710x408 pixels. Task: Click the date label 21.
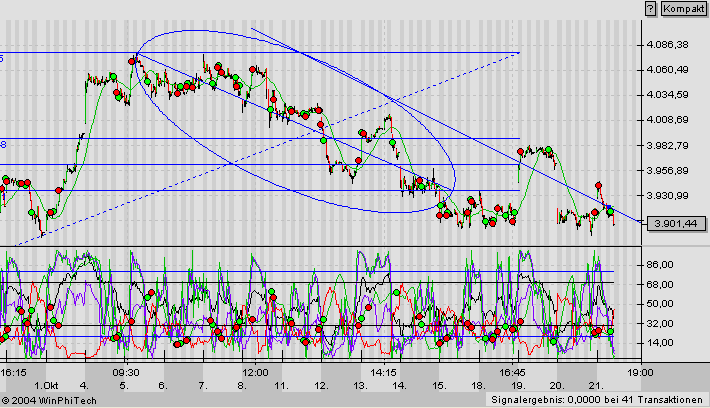[596, 386]
